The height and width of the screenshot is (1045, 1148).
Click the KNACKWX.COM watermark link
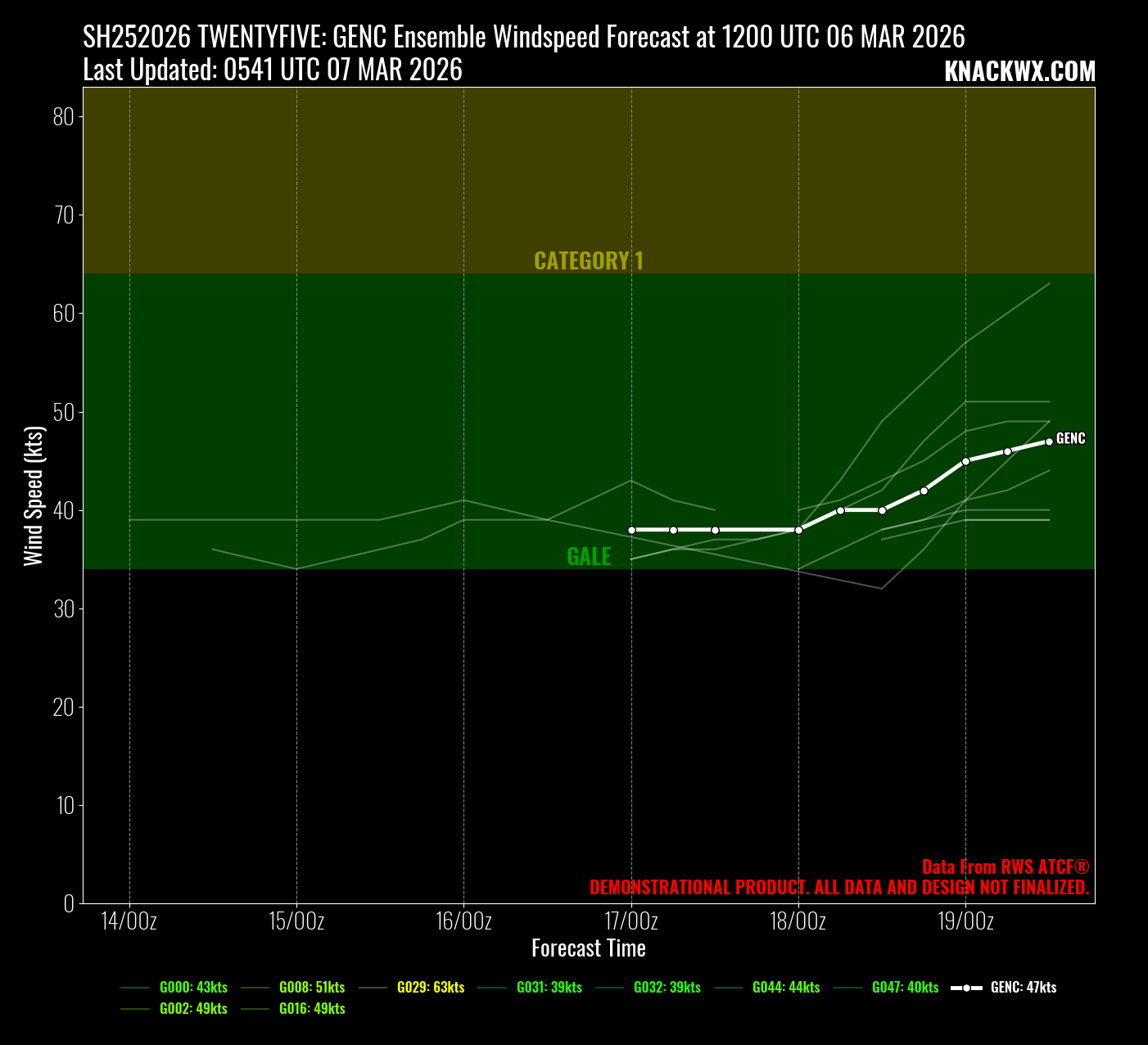(1019, 72)
